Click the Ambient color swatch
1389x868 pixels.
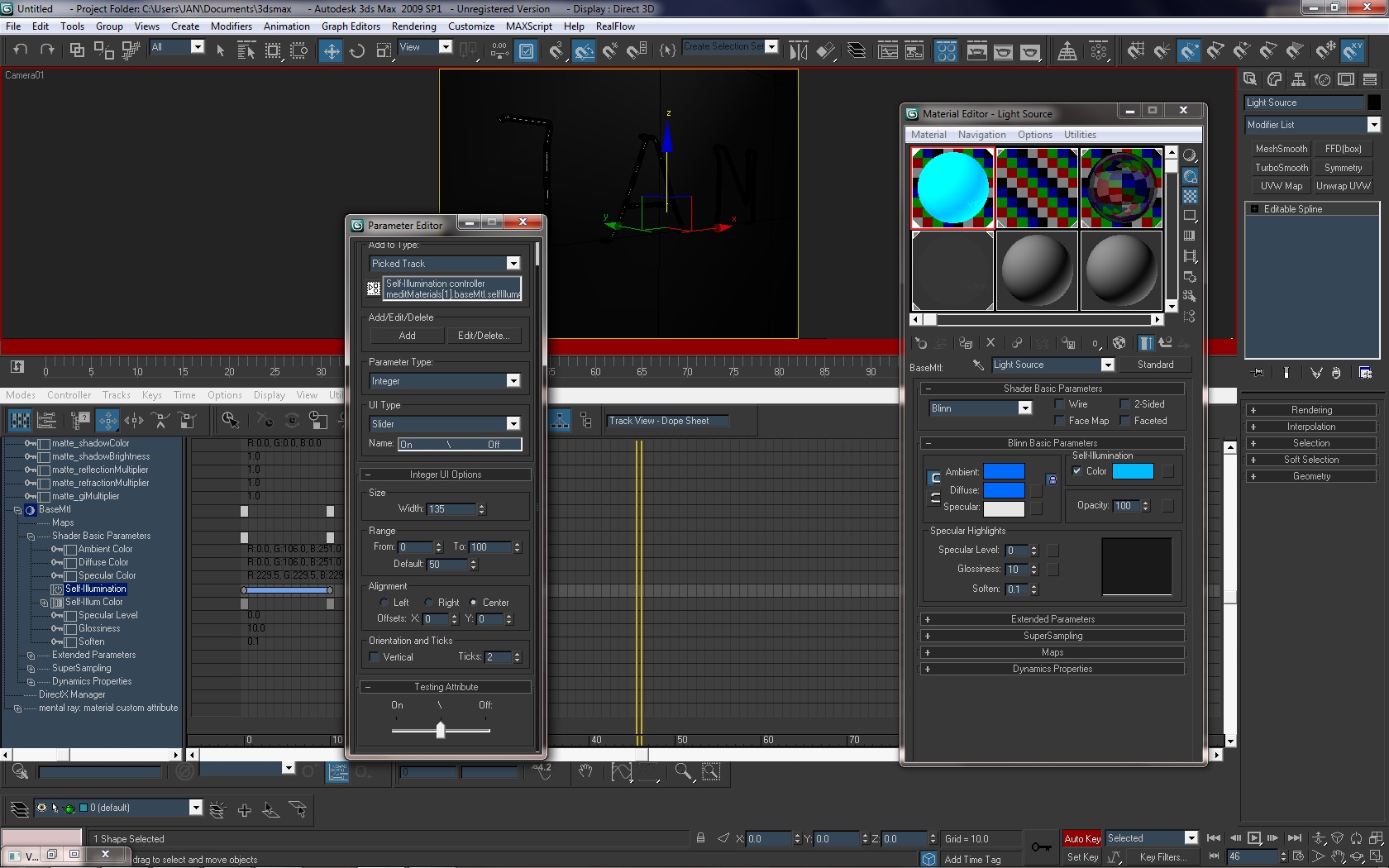(1004, 472)
